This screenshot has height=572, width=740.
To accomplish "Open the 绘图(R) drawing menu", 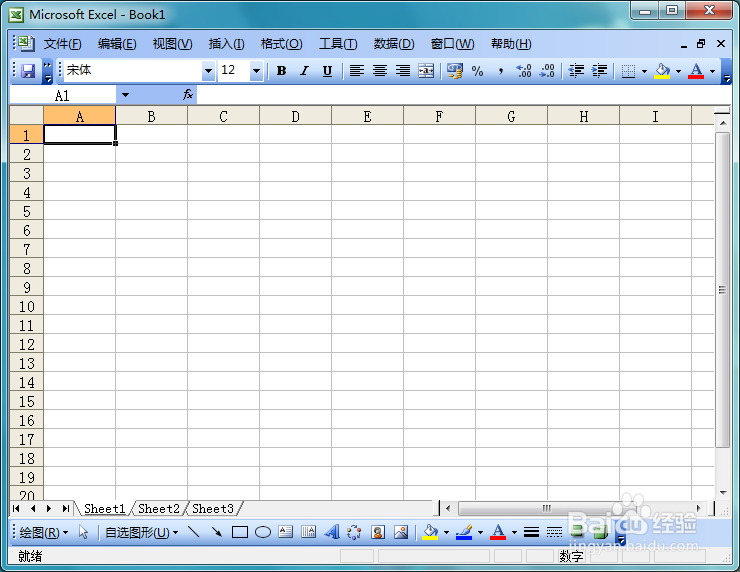I will tap(43, 533).
